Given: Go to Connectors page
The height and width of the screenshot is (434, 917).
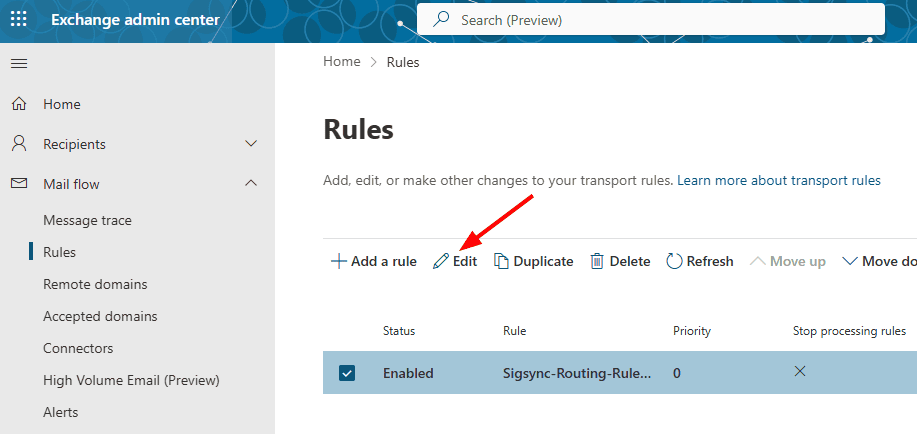Looking at the screenshot, I should (78, 348).
